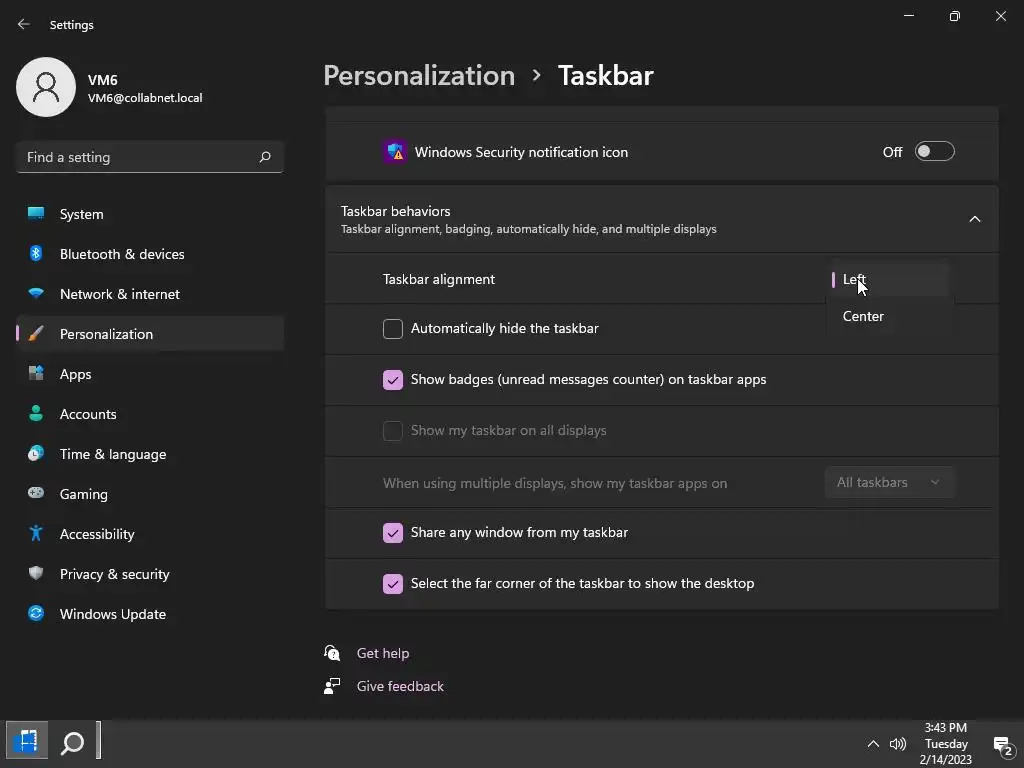Click the Settings window title text

[x=72, y=25]
